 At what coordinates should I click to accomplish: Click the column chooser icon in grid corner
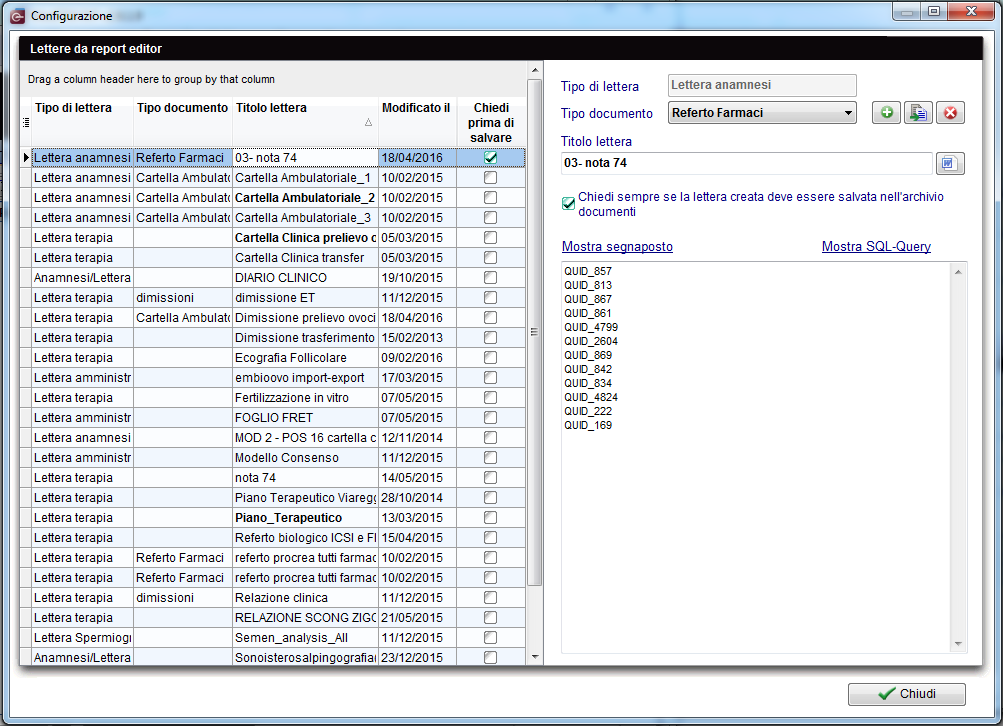coord(26,122)
